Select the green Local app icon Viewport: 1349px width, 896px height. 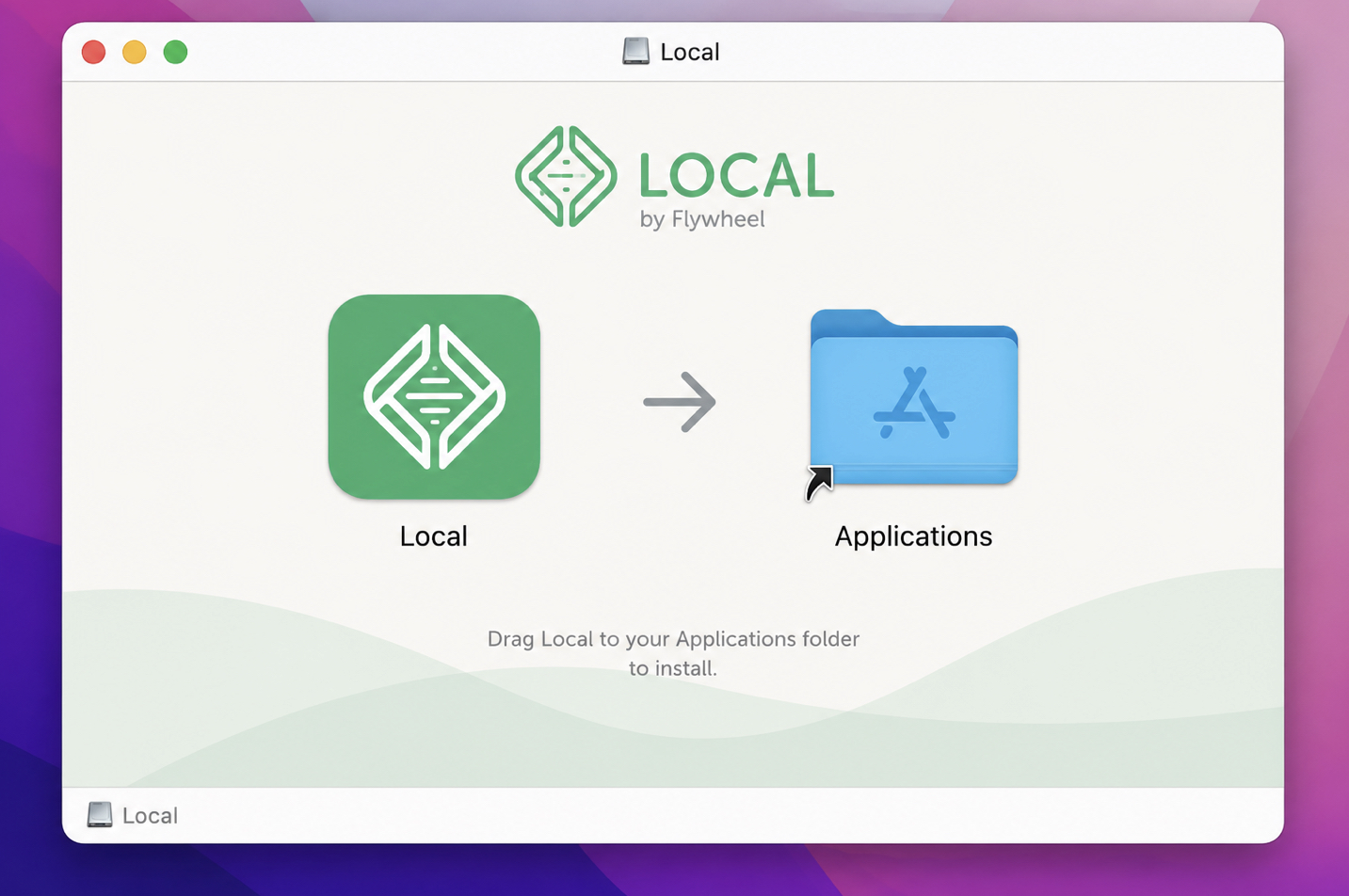(434, 397)
